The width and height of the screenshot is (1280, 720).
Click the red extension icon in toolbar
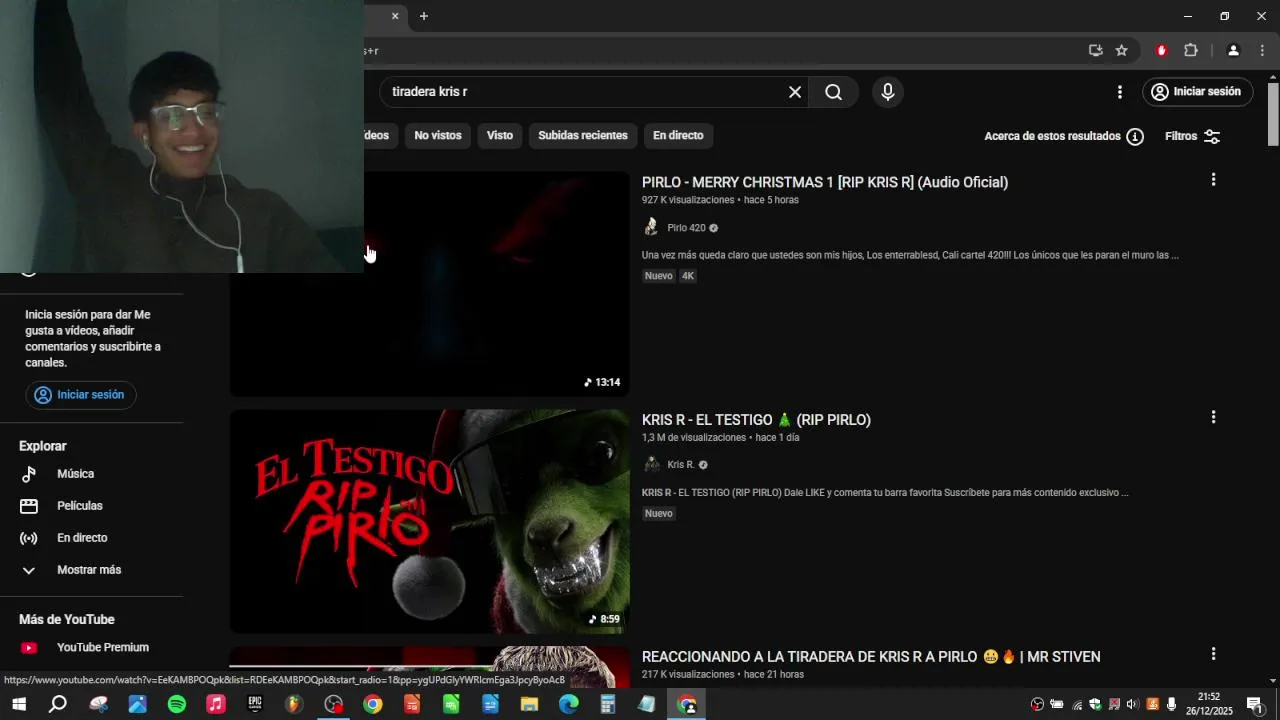[1161, 51]
